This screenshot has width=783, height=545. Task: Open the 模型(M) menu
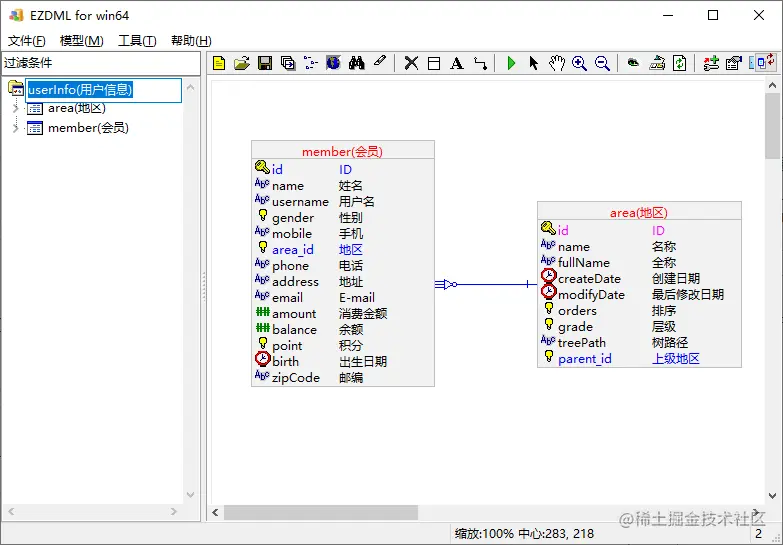coord(81,41)
